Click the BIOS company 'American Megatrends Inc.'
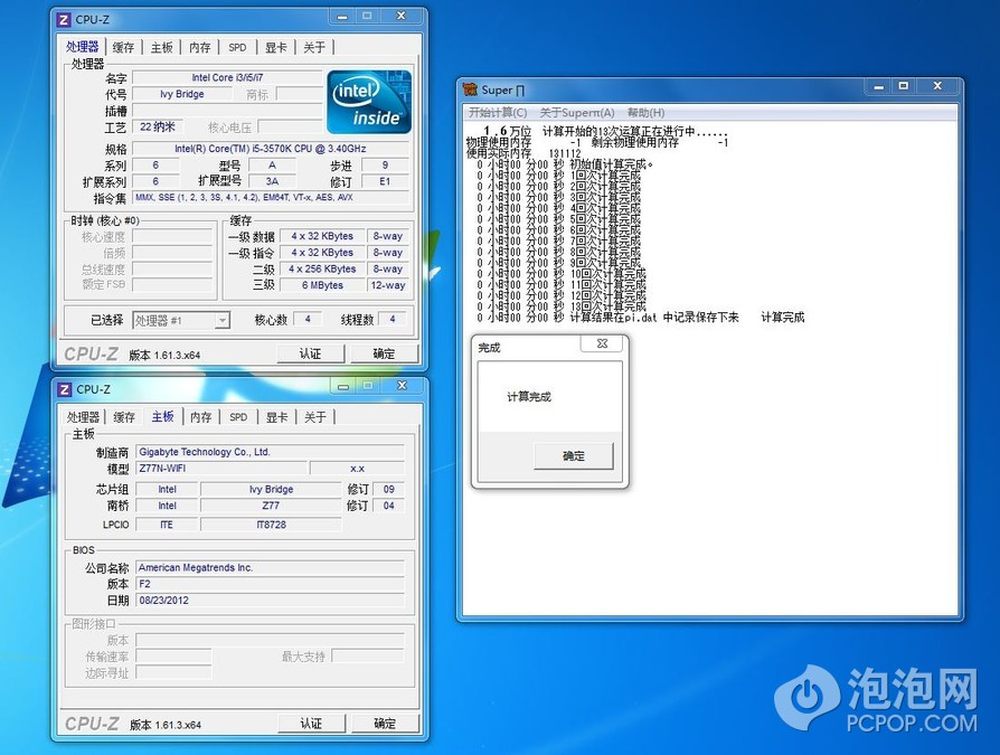The image size is (1000, 755). (270, 568)
